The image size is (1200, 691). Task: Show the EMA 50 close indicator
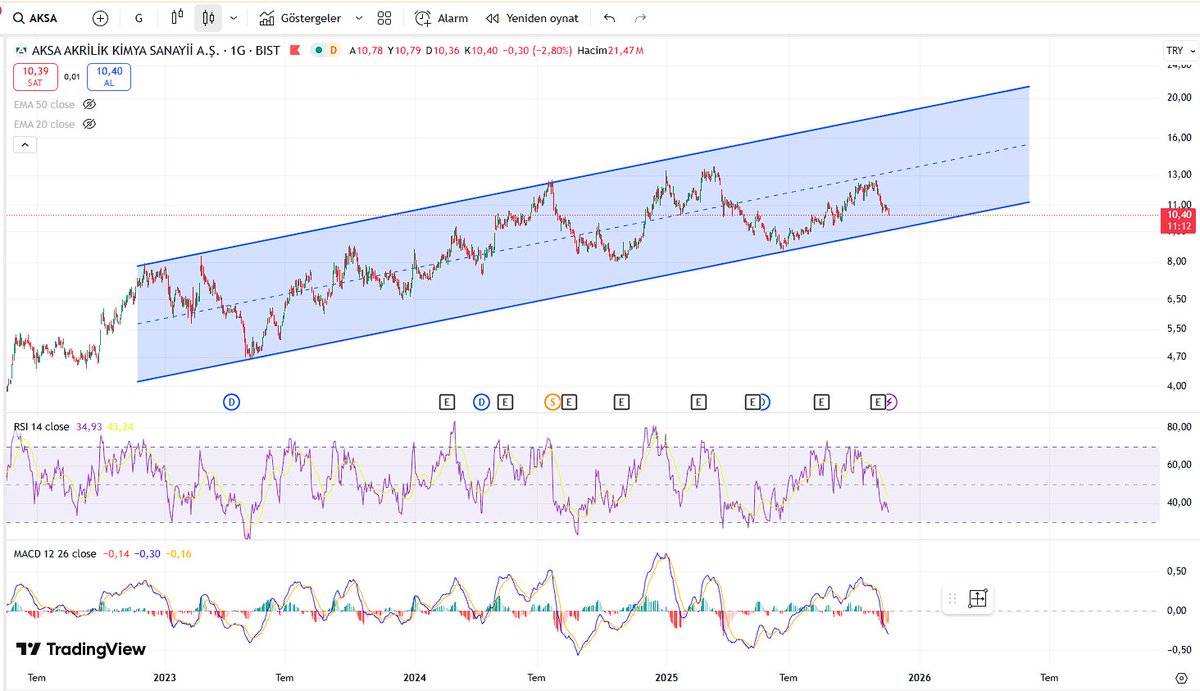click(x=90, y=104)
